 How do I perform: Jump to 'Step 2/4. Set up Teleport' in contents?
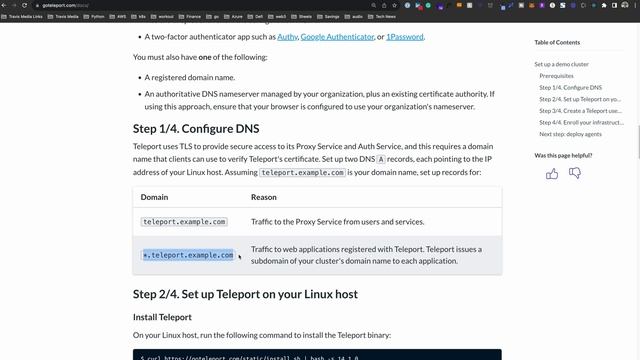pyautogui.click(x=580, y=99)
